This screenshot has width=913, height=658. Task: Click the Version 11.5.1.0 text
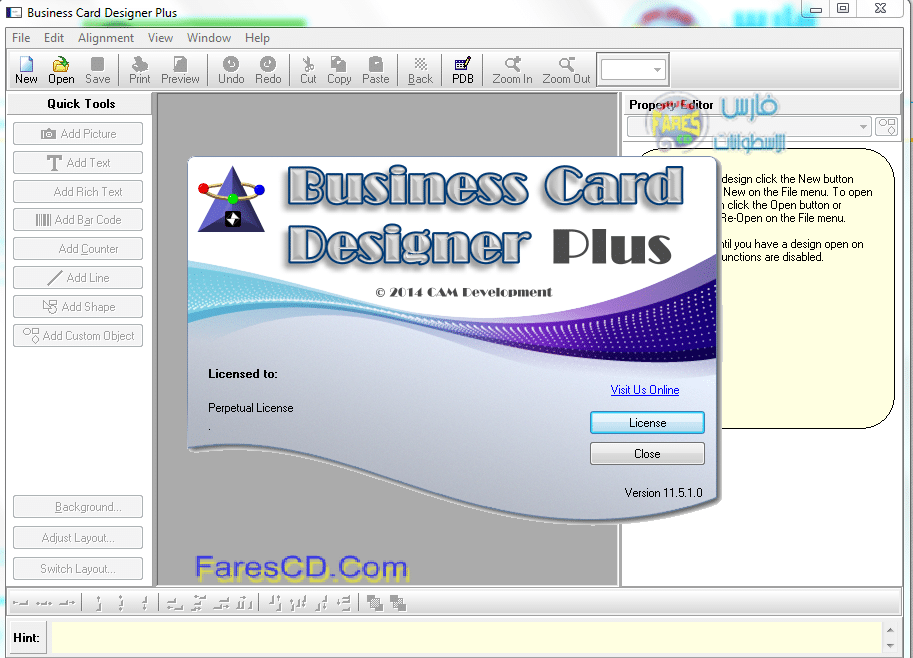(x=663, y=493)
